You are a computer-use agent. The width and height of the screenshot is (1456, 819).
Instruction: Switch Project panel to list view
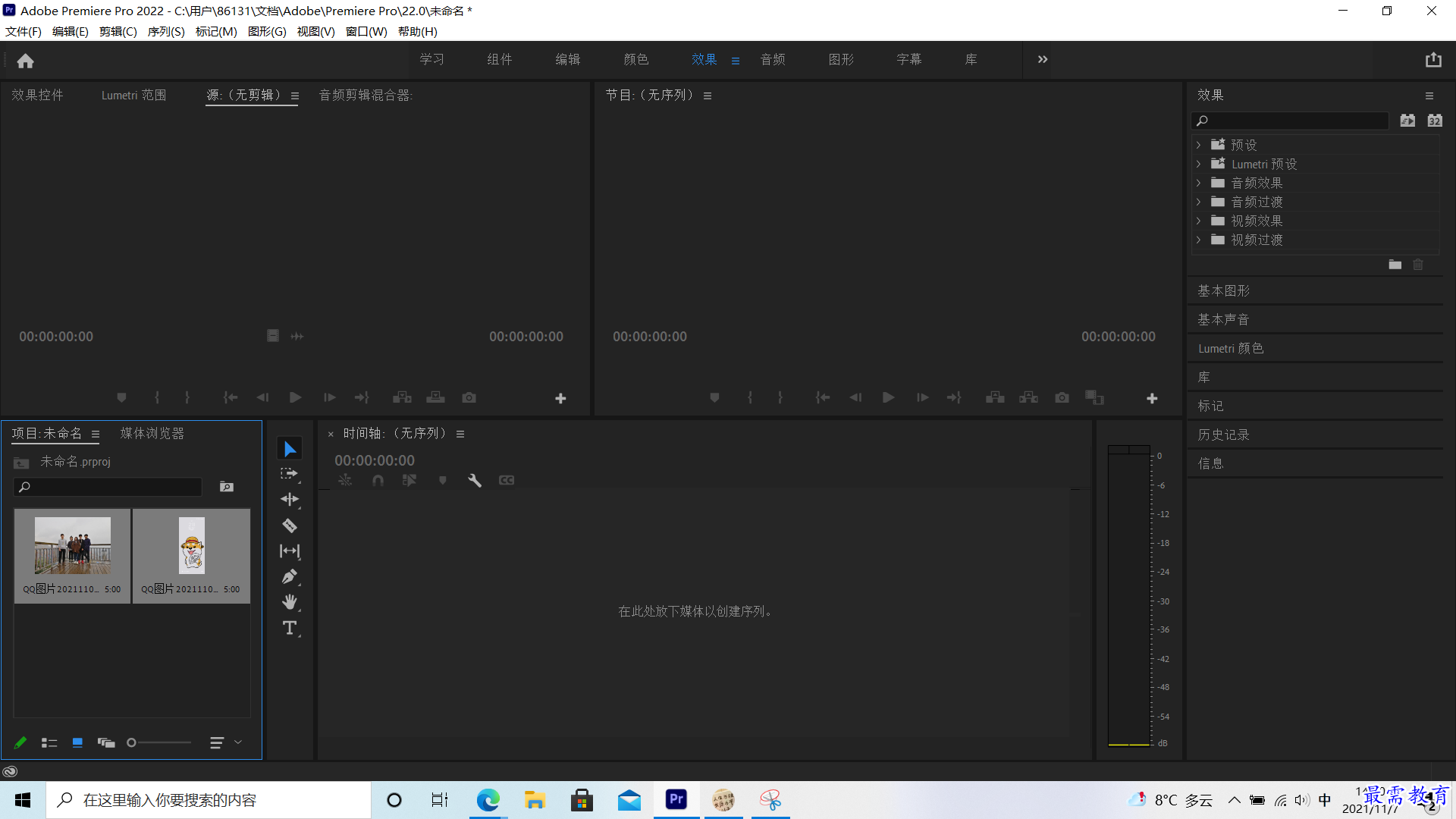(x=49, y=742)
